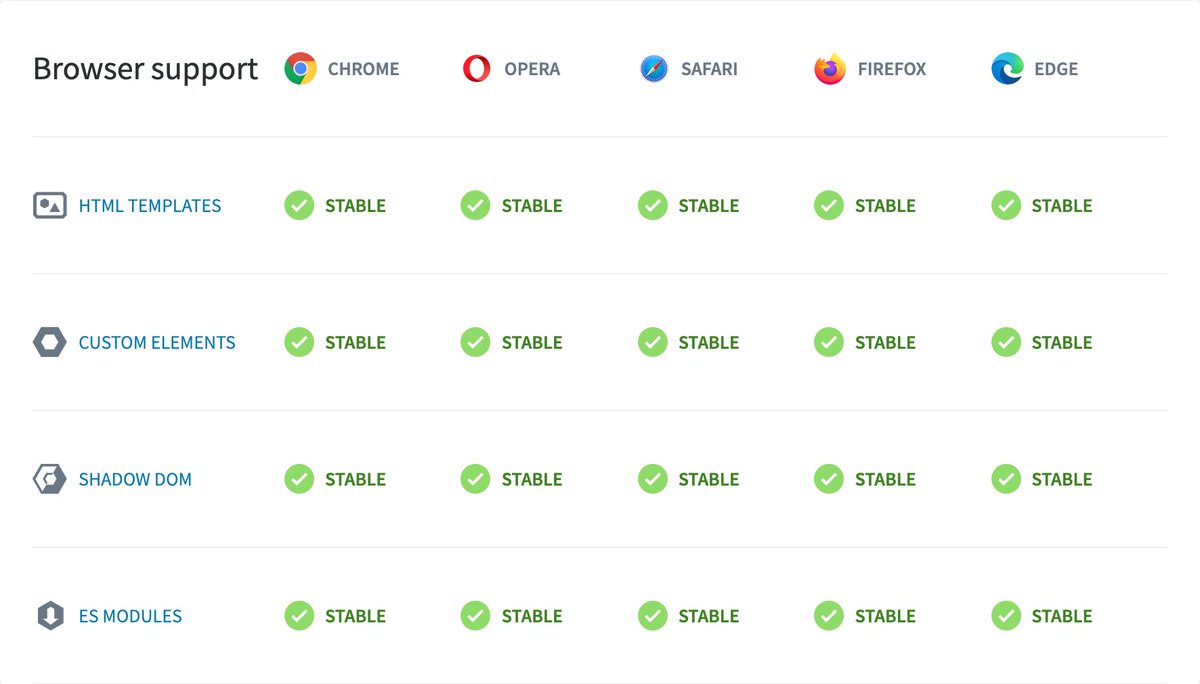Click the HTML Templates feature icon
The image size is (1200, 684).
pos(50,206)
